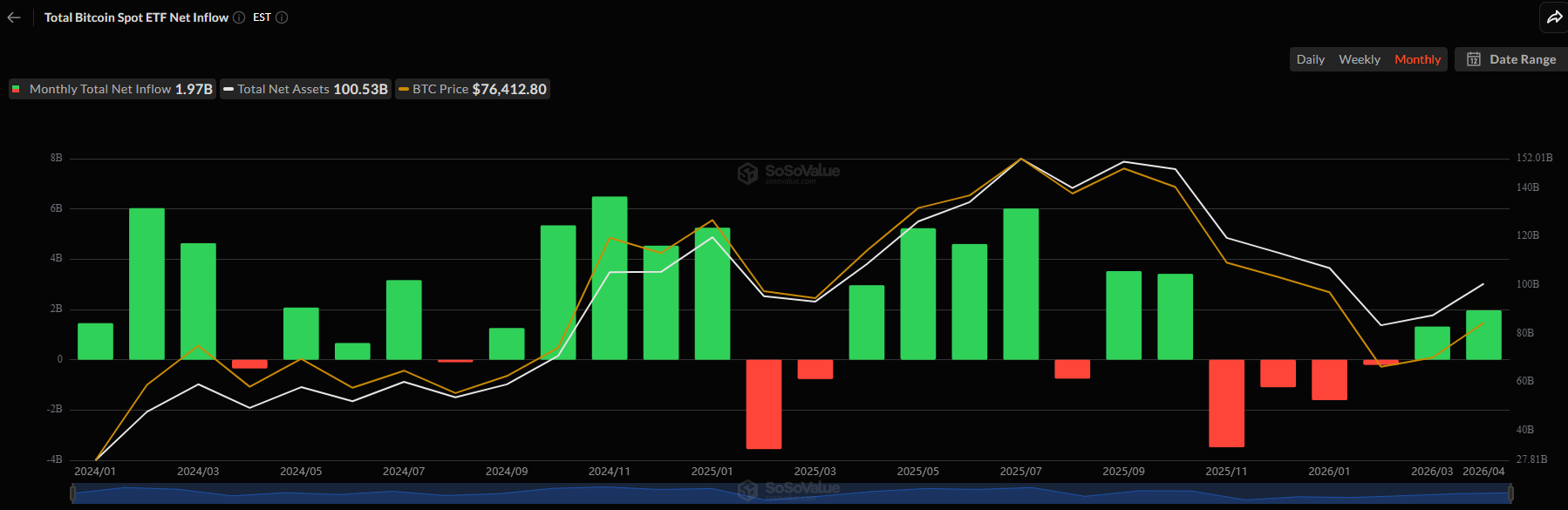Image resolution: width=1568 pixels, height=510 pixels.
Task: Click calendar icon in Date Range button
Action: point(1474,59)
